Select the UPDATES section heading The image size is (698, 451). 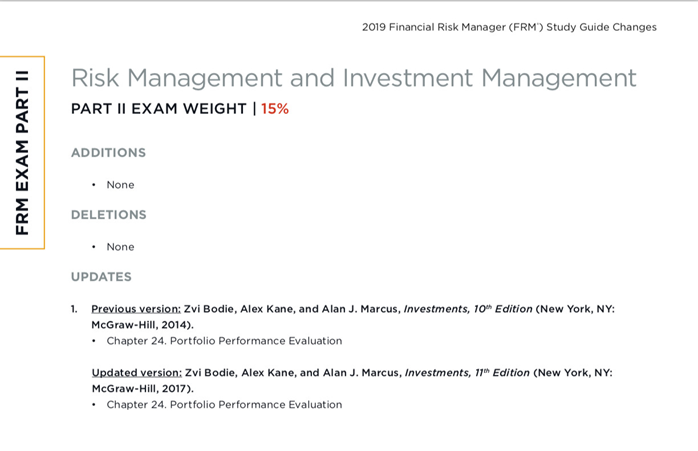[101, 277]
